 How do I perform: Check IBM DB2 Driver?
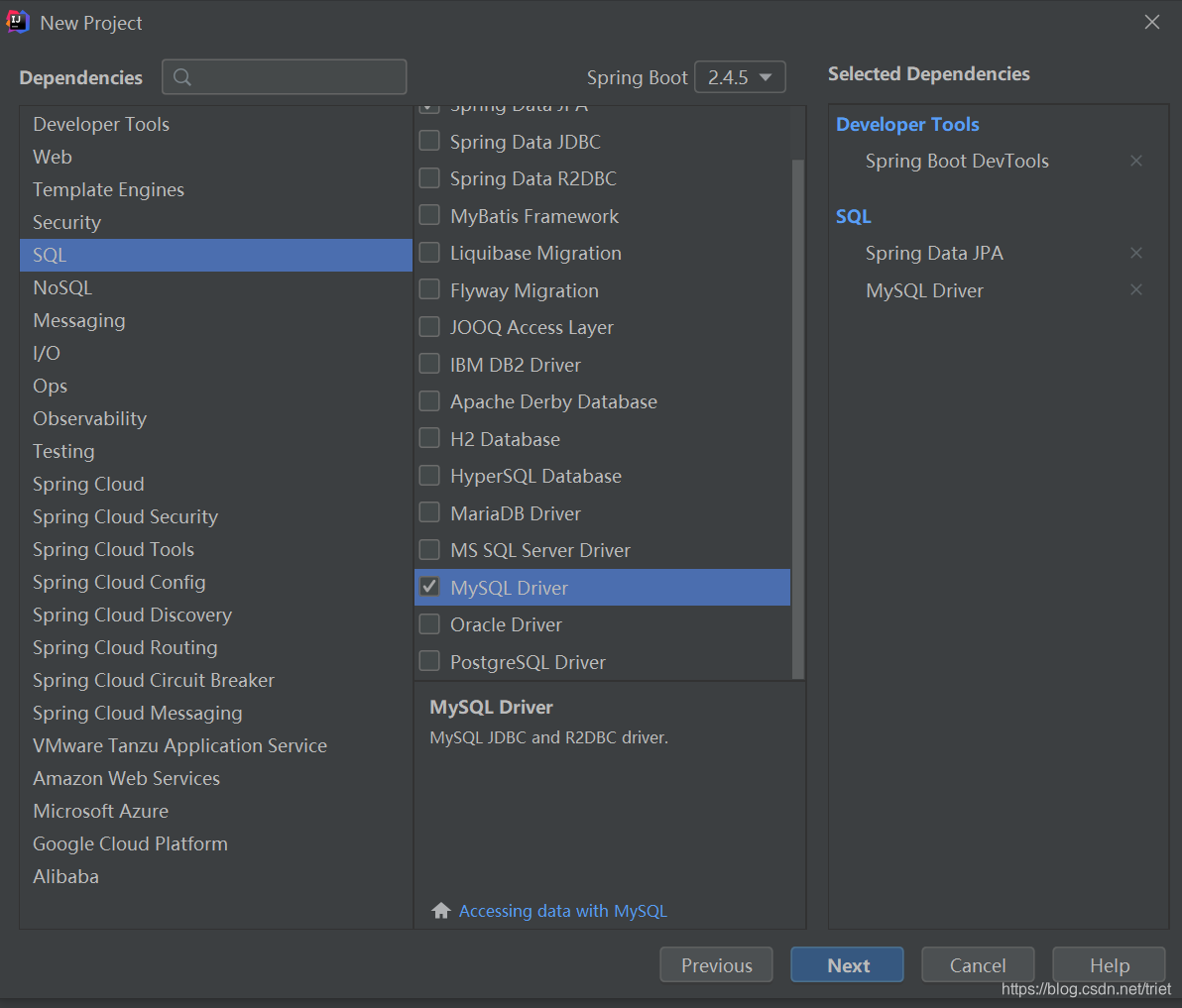pyautogui.click(x=429, y=364)
